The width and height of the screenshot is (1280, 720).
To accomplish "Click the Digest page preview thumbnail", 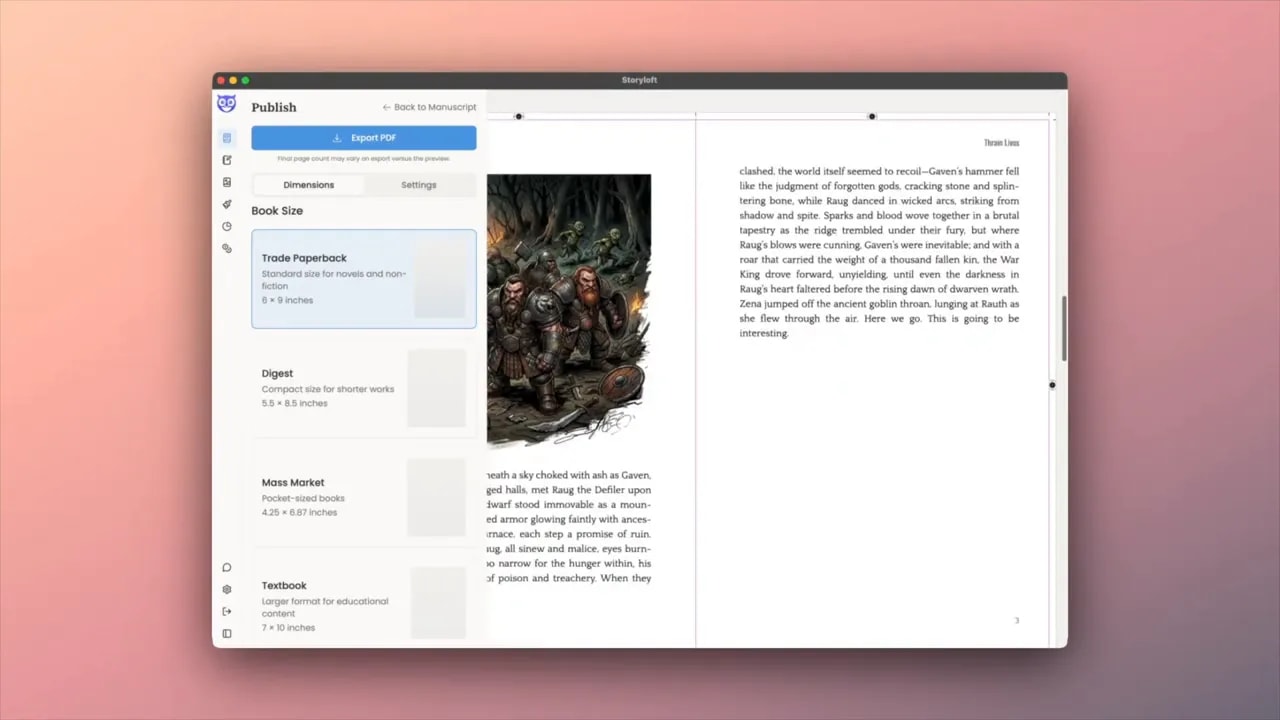I will tap(437, 388).
